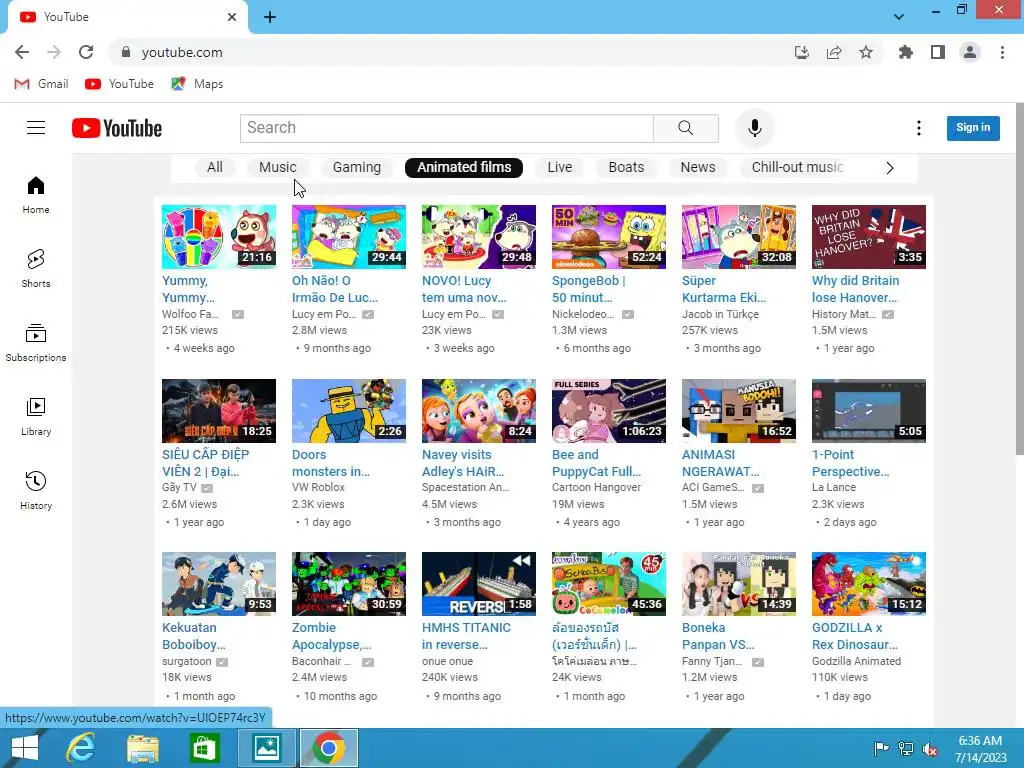The image size is (1024, 768).
Task: Open Navey visits Adley's HAiR video title
Action: tap(463, 463)
